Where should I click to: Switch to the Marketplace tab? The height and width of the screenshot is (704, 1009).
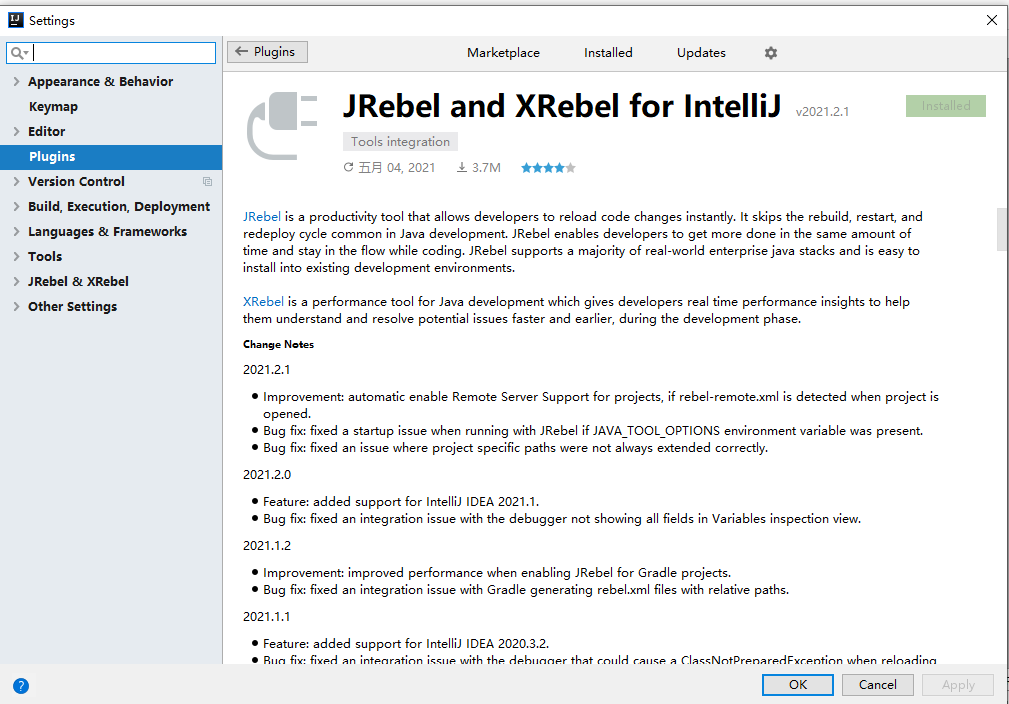503,53
